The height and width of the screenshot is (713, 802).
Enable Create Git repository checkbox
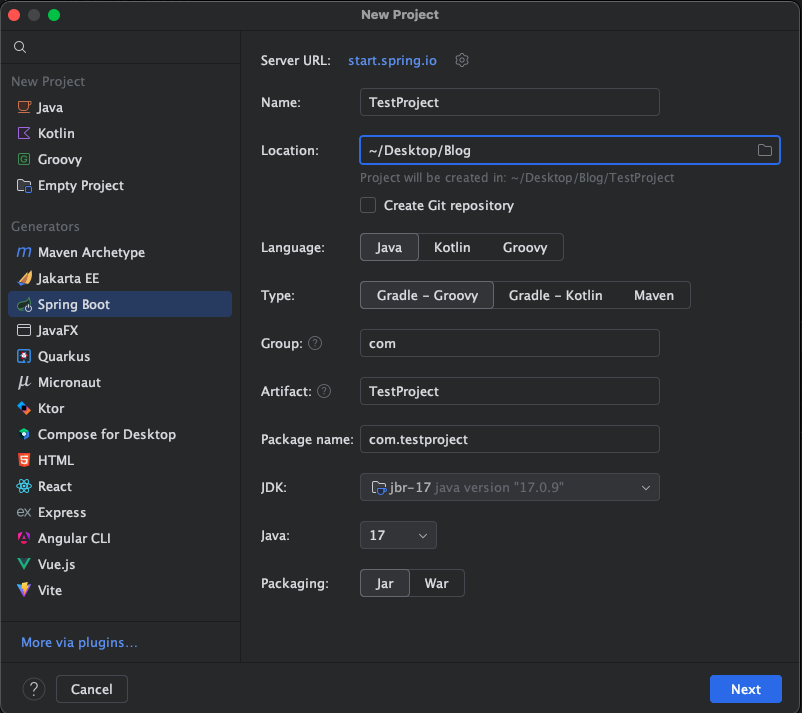click(368, 205)
